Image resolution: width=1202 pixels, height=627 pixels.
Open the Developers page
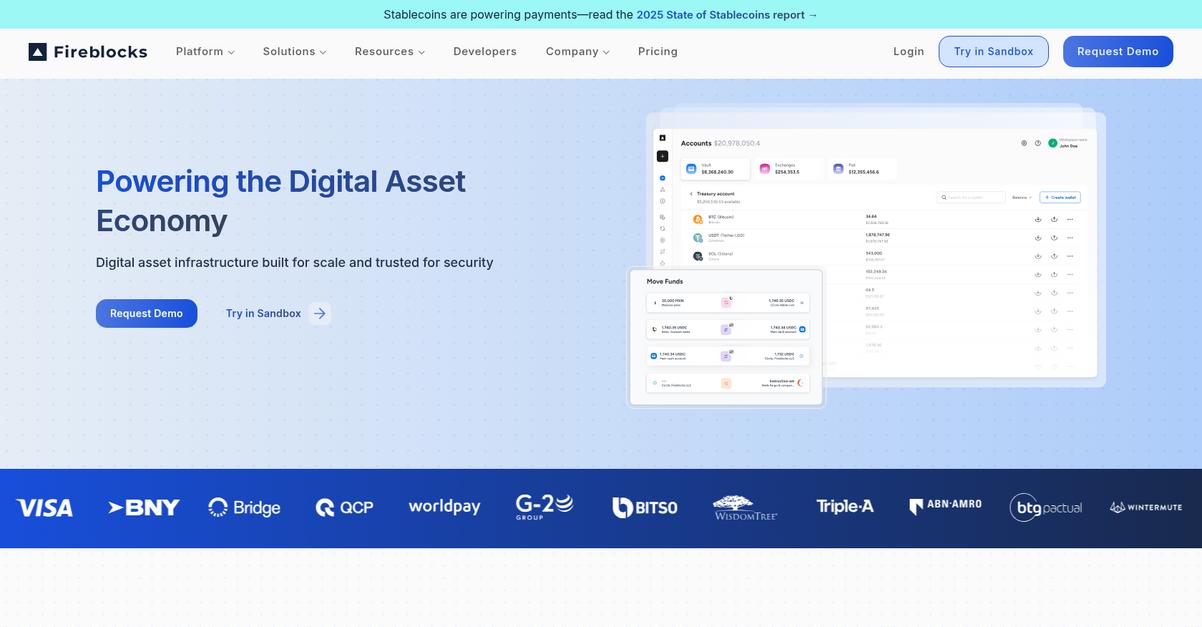[485, 51]
